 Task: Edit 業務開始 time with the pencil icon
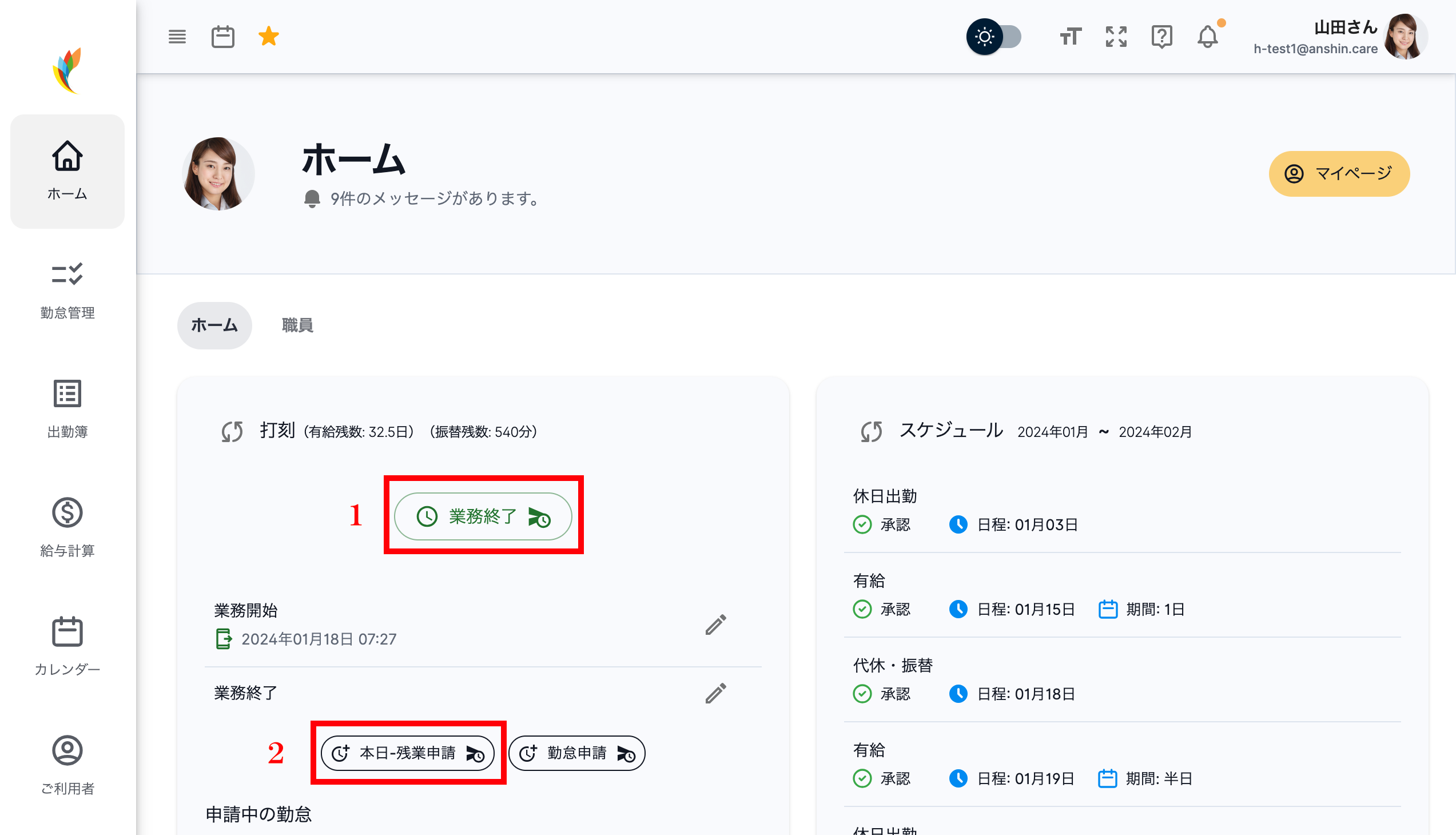pyautogui.click(x=716, y=626)
